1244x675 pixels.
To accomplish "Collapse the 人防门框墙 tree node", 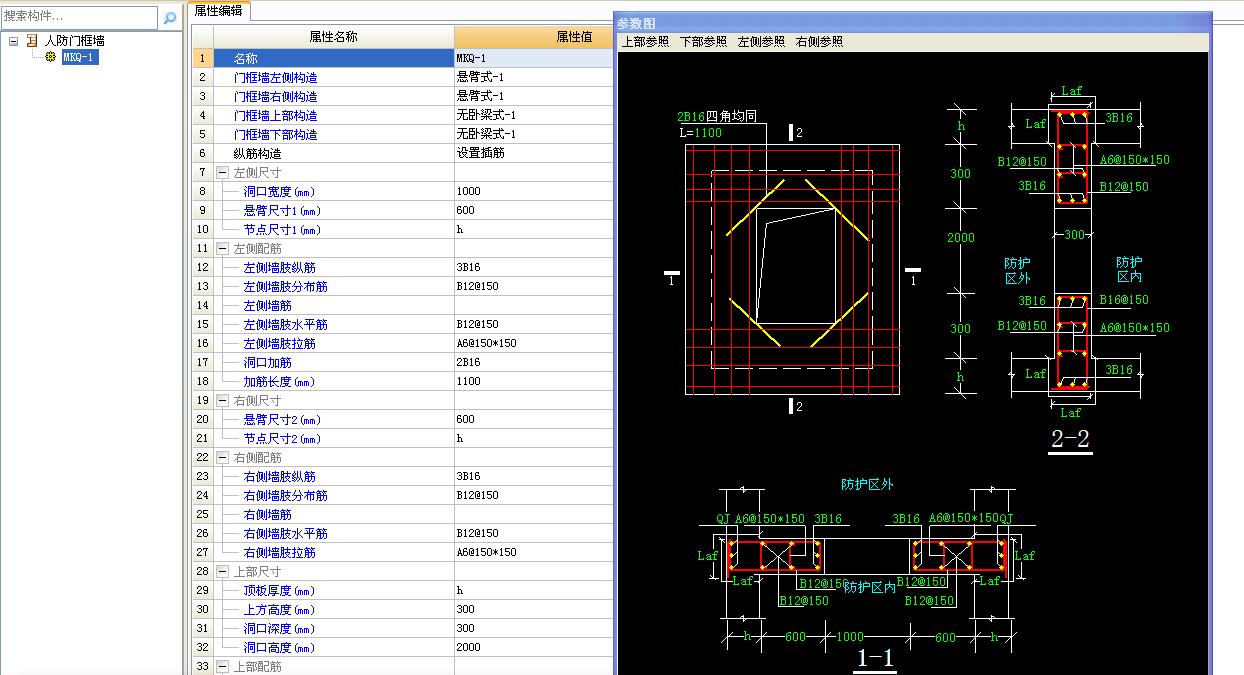I will click(x=14, y=41).
